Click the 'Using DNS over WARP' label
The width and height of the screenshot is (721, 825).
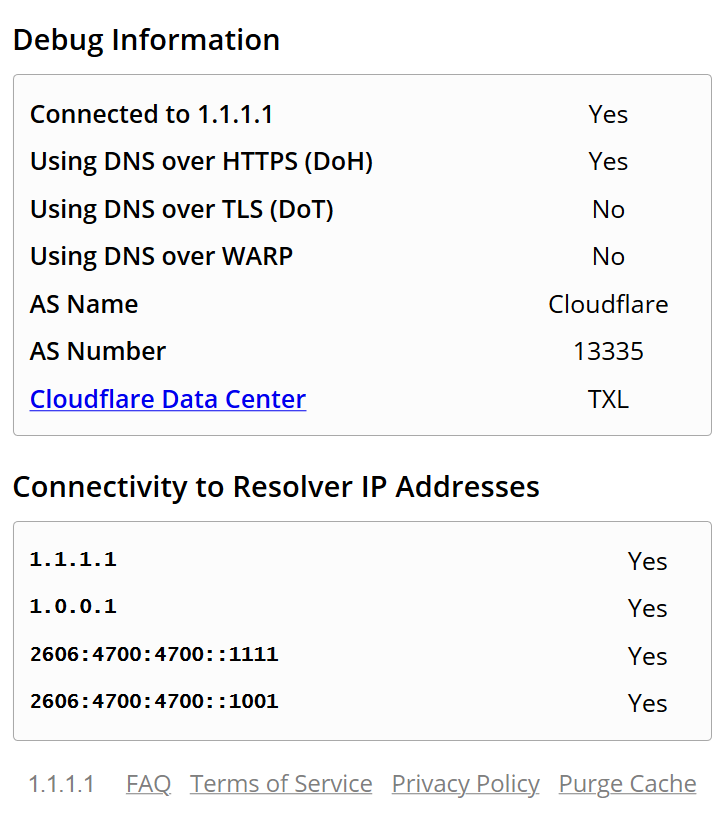coord(161,257)
